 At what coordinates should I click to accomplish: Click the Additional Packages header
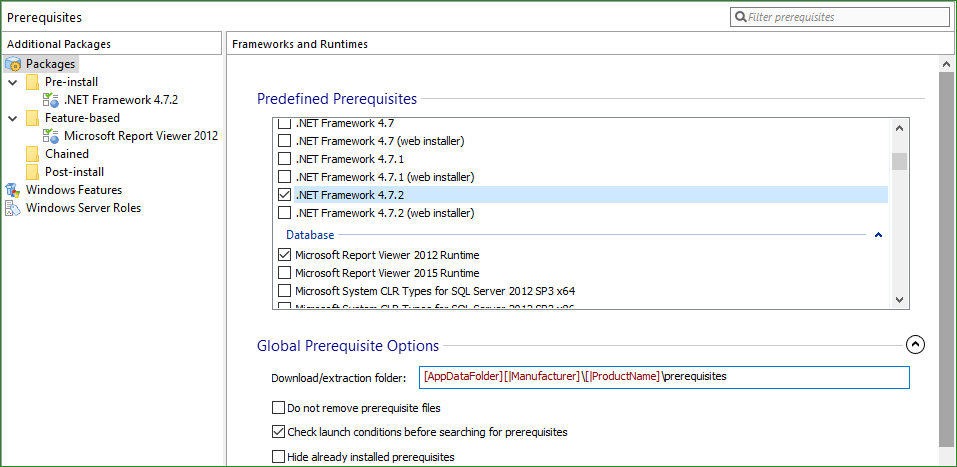tap(59, 44)
